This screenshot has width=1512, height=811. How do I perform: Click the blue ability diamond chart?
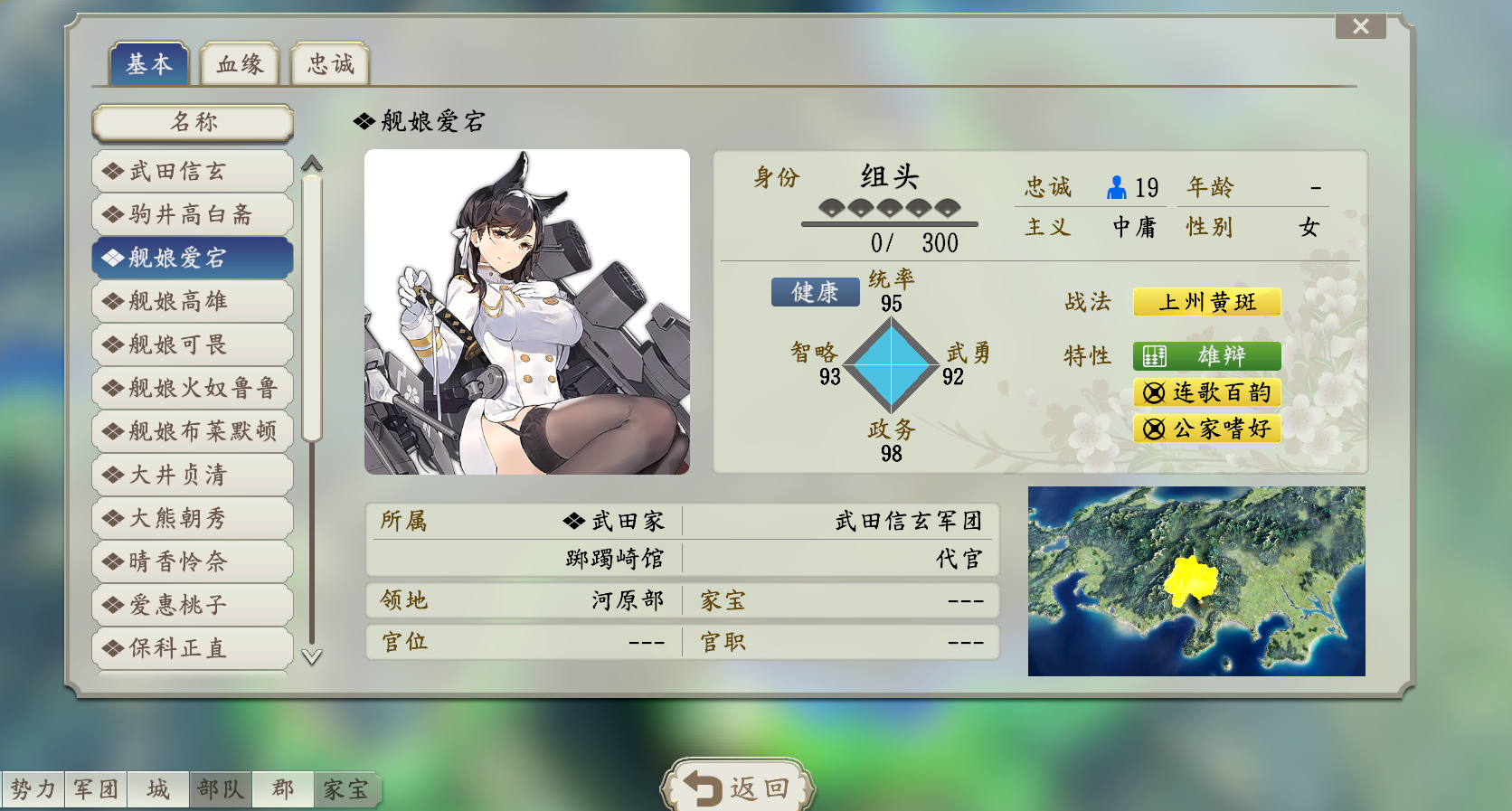coord(892,364)
